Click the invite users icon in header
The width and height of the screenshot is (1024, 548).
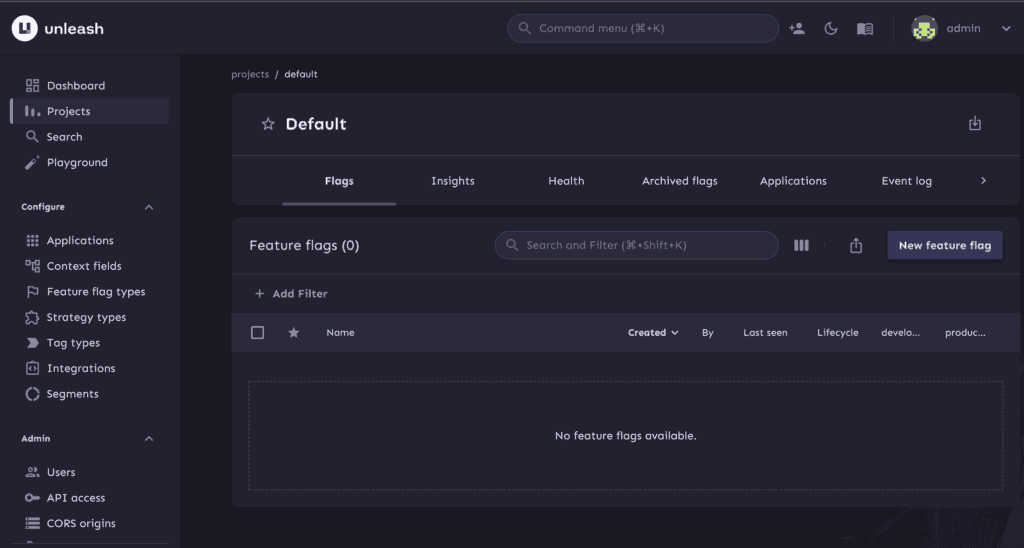[x=797, y=29]
